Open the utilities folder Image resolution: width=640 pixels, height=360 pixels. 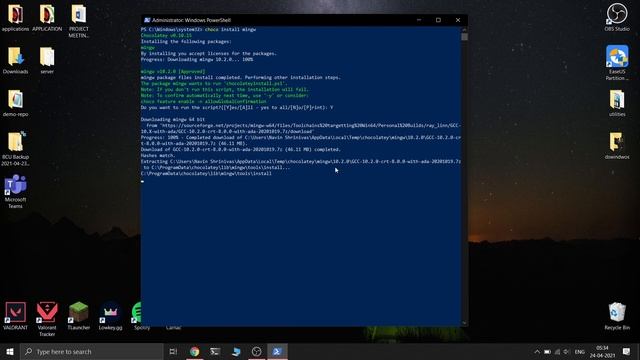pyautogui.click(x=617, y=103)
